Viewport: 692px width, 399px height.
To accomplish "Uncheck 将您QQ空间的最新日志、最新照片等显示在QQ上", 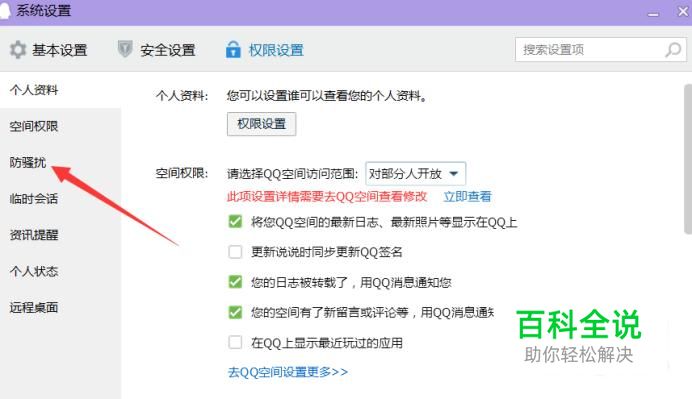I will [x=235, y=222].
